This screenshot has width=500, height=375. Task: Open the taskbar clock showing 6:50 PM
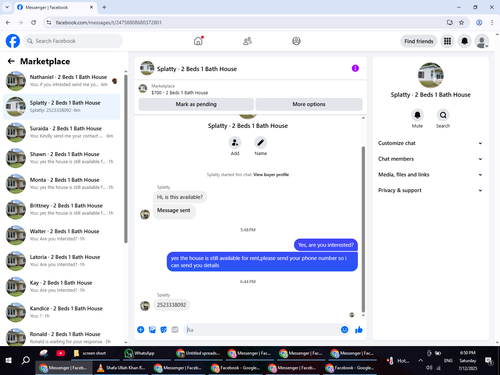tap(468, 360)
